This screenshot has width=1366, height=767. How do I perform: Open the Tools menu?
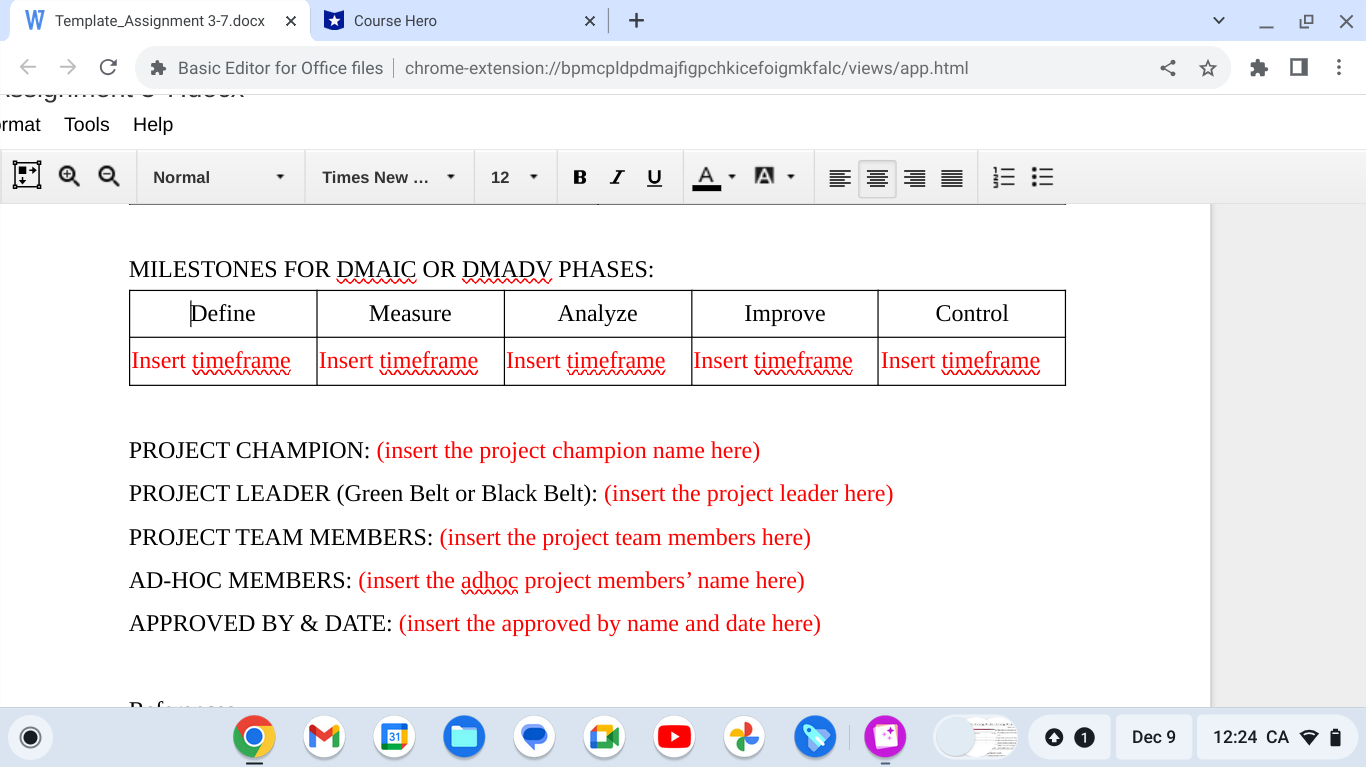point(86,124)
